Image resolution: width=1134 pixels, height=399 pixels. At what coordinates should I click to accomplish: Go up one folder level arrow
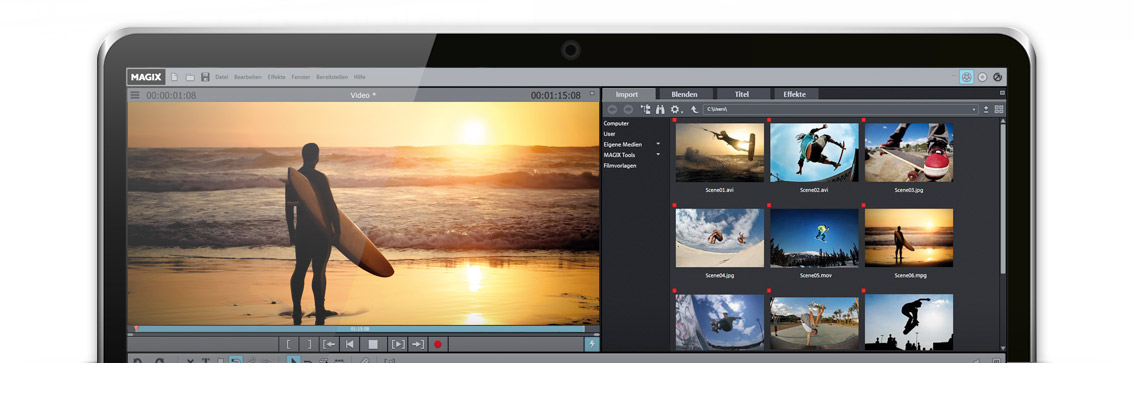tap(694, 109)
